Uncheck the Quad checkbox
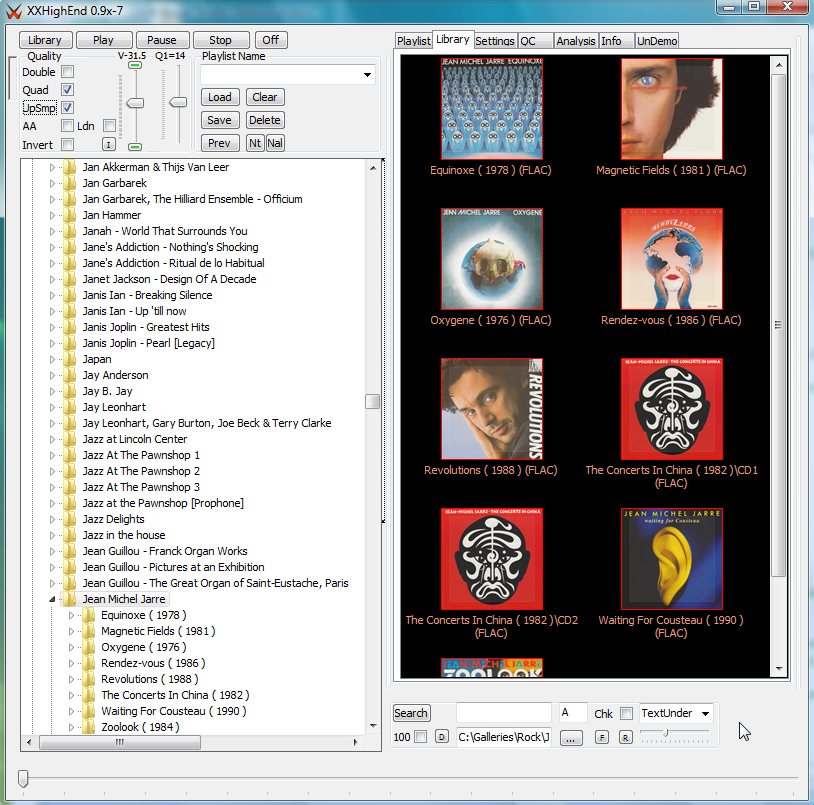The width and height of the screenshot is (814, 805). (x=67, y=90)
